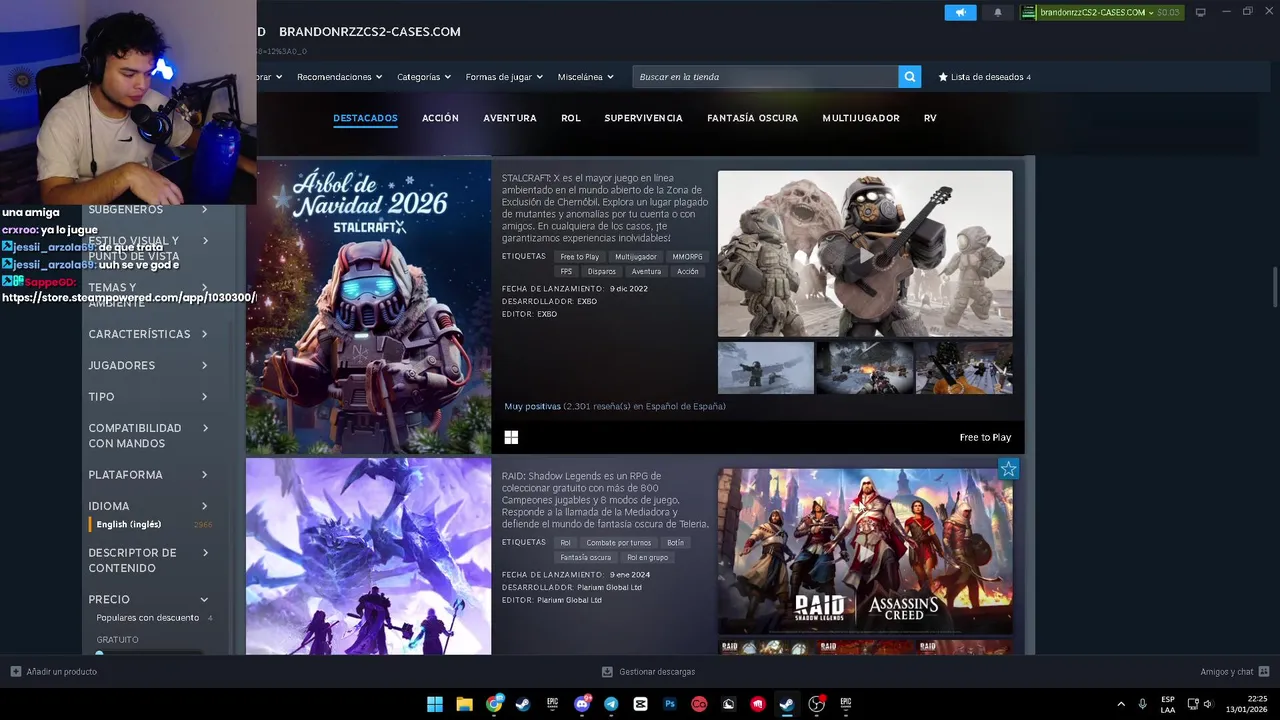1280x720 pixels.
Task: Open the Windows Start menu
Action: click(435, 704)
